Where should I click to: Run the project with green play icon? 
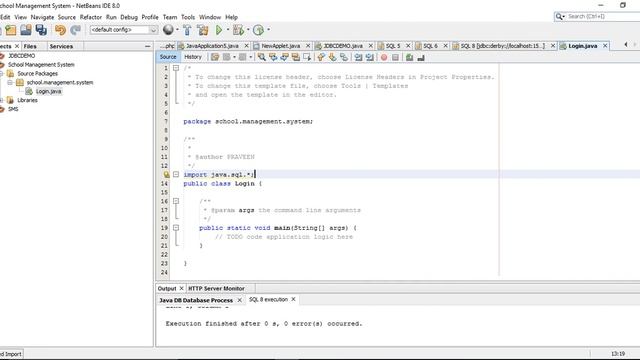pos(219,30)
